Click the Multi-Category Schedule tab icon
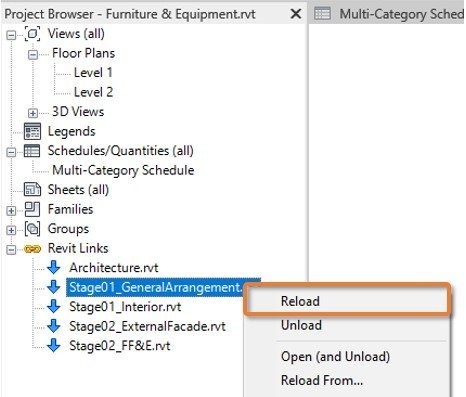The height and width of the screenshot is (397, 466). pyautogui.click(x=322, y=14)
